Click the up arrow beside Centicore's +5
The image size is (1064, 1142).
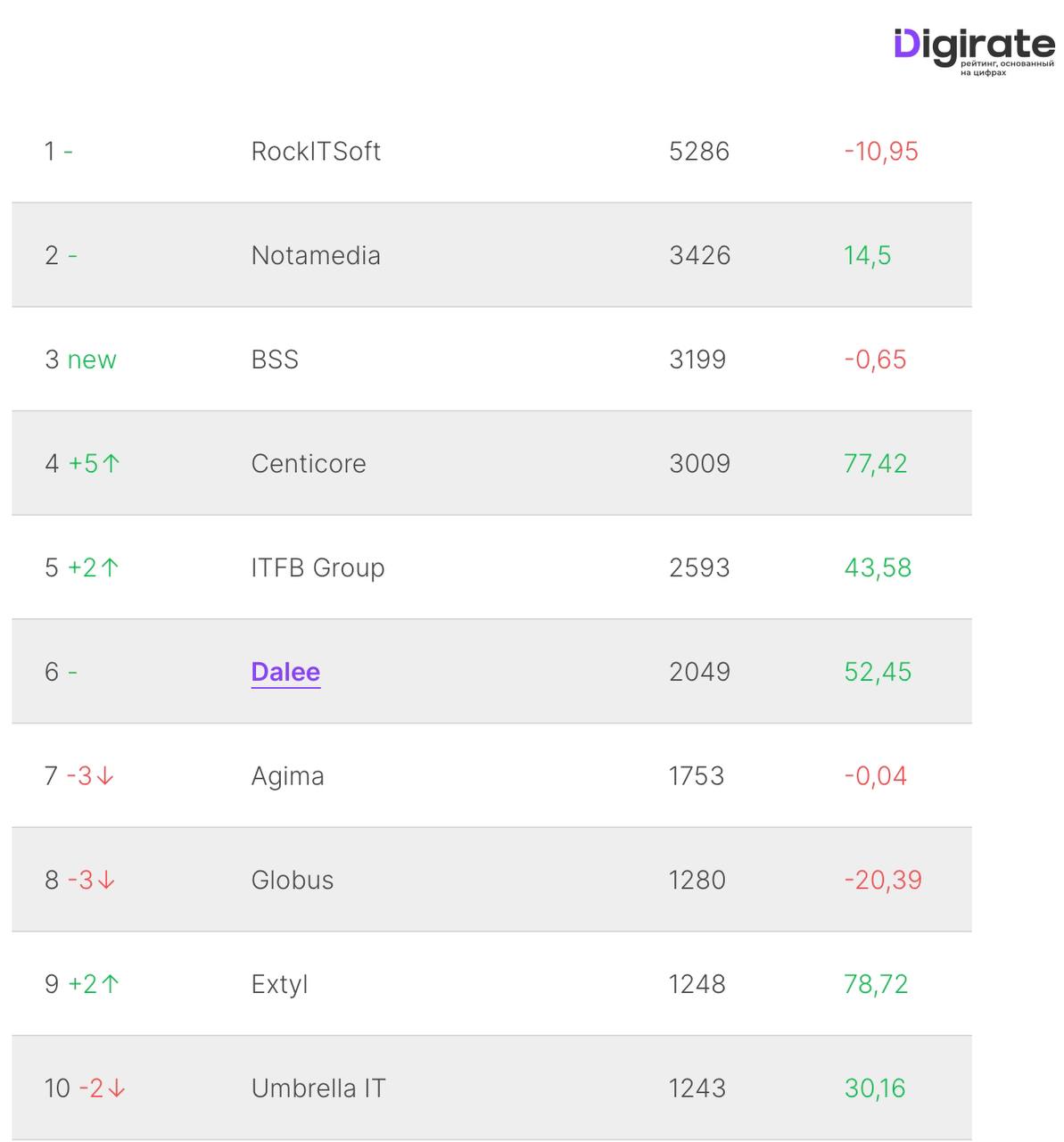coord(111,463)
